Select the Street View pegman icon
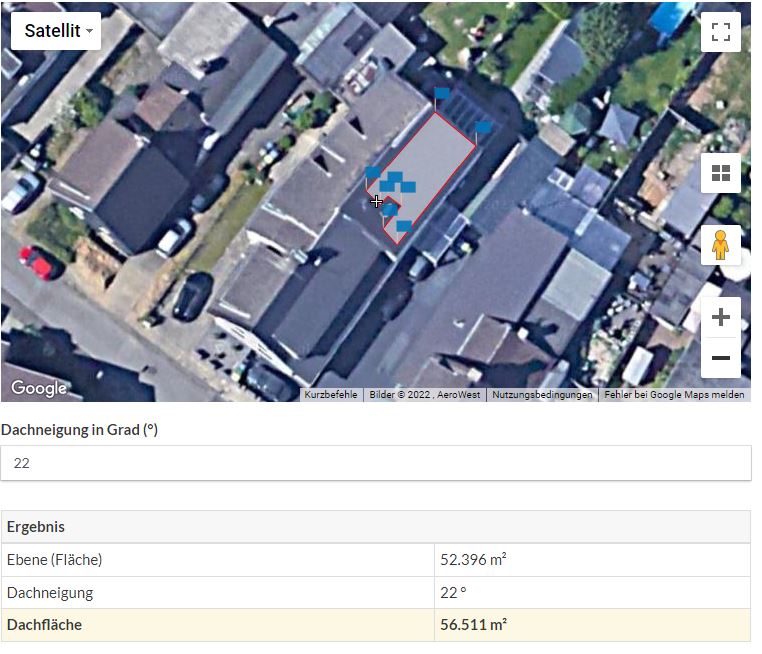This screenshot has height=654, width=762. 721,245
